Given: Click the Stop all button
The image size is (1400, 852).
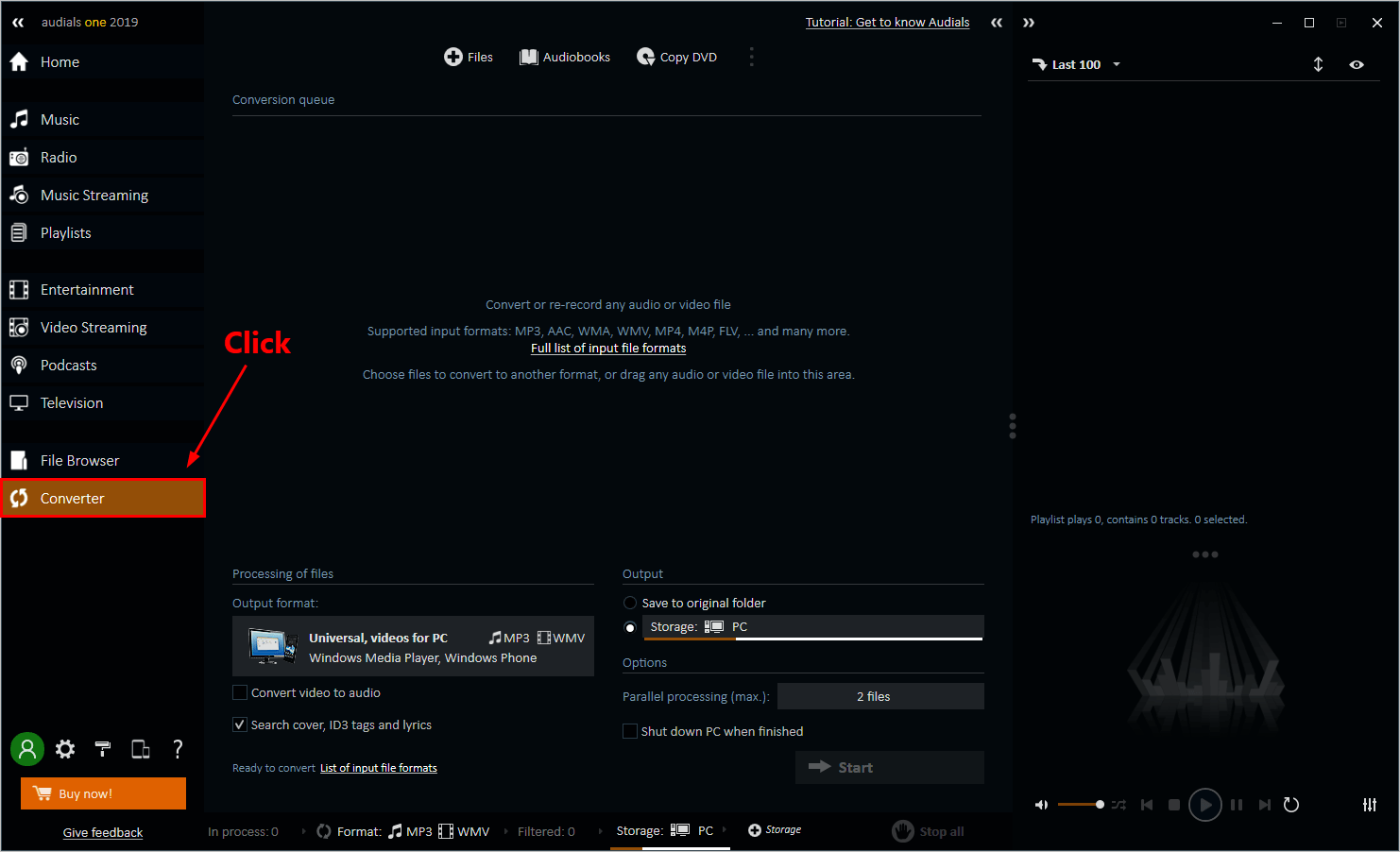Looking at the screenshot, I should point(929,831).
